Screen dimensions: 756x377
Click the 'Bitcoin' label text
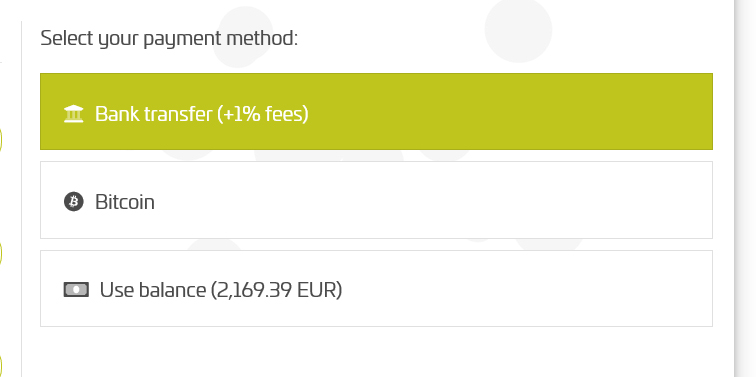[125, 202]
